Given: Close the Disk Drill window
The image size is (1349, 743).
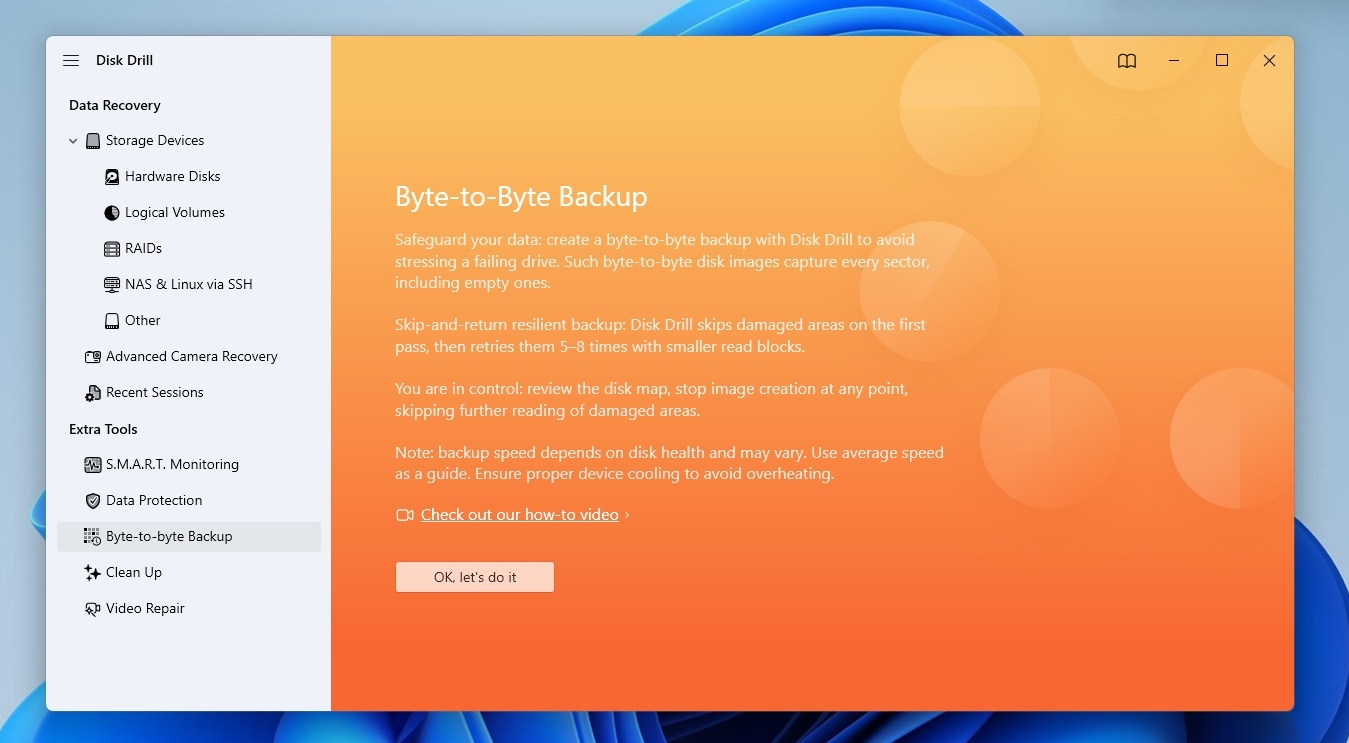Looking at the screenshot, I should (x=1269, y=61).
